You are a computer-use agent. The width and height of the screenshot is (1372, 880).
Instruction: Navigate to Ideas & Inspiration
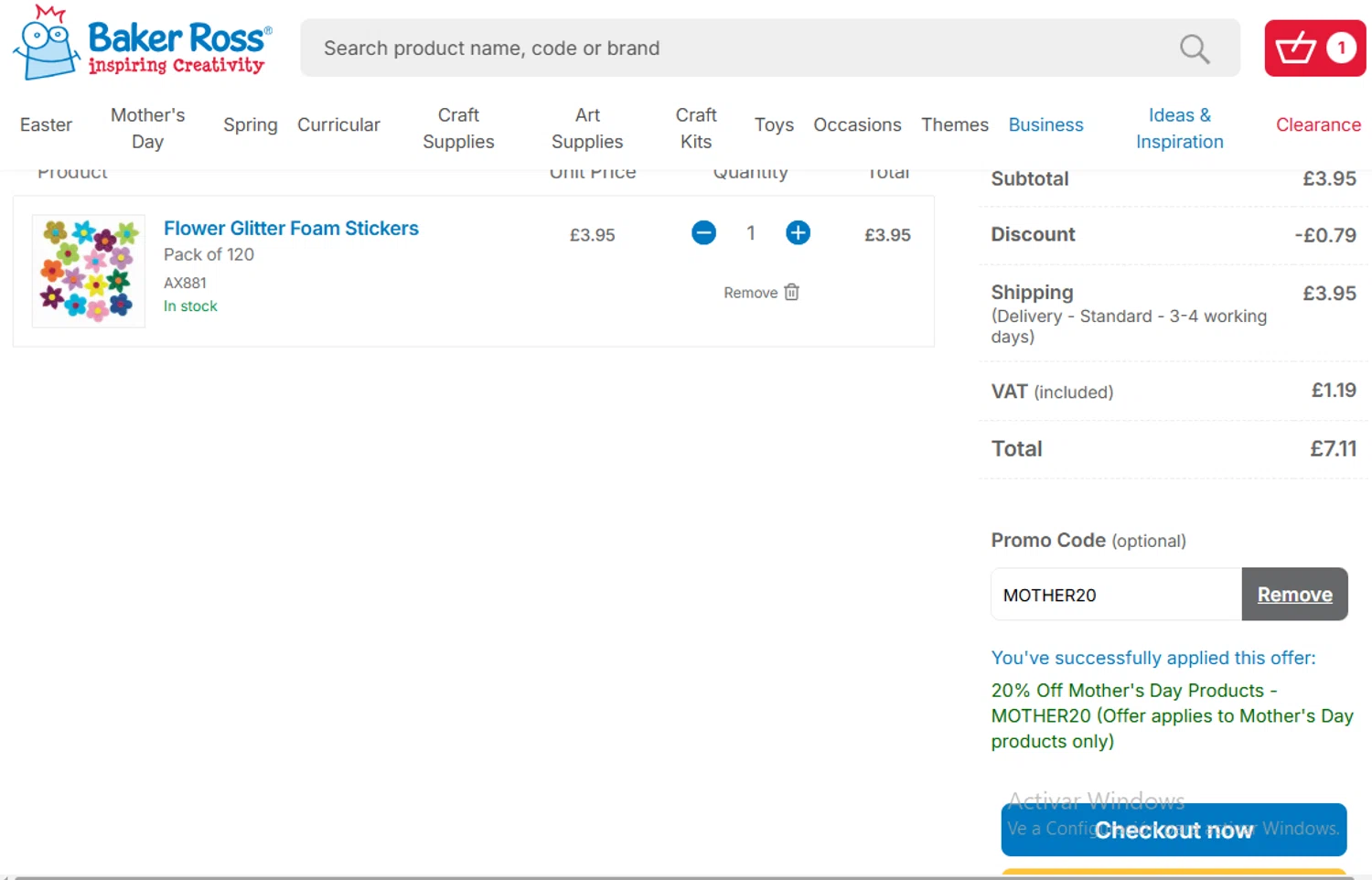coord(1179,128)
